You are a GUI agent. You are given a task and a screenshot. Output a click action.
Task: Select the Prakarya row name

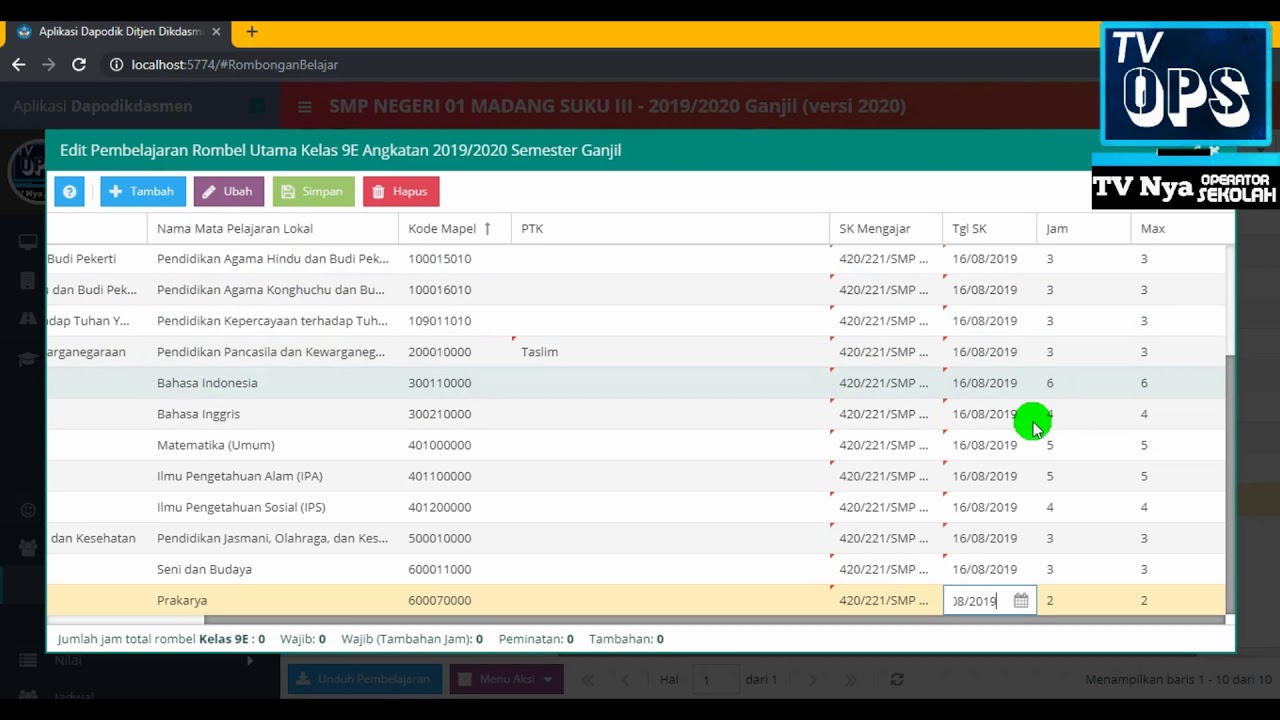[182, 601]
